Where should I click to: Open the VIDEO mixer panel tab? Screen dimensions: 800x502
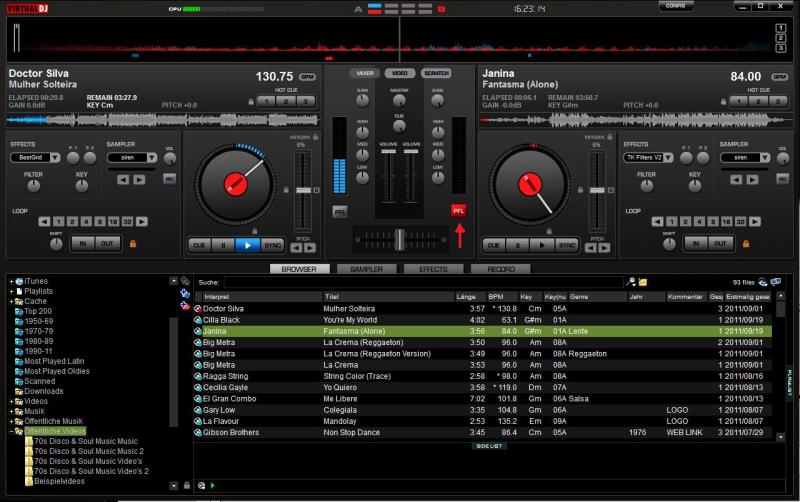click(x=400, y=73)
